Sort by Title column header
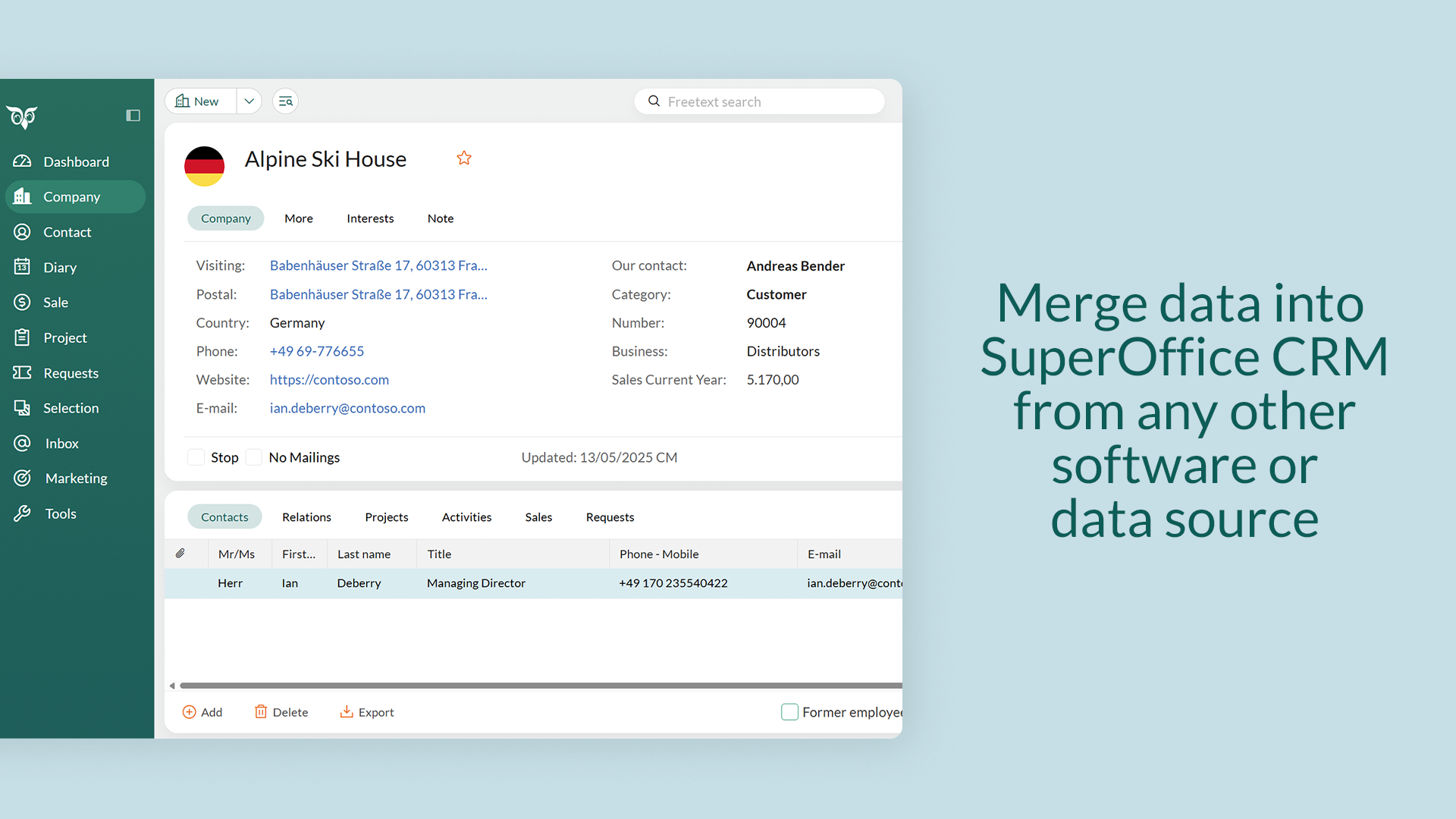Screen dimensions: 1456x819 pos(513,554)
